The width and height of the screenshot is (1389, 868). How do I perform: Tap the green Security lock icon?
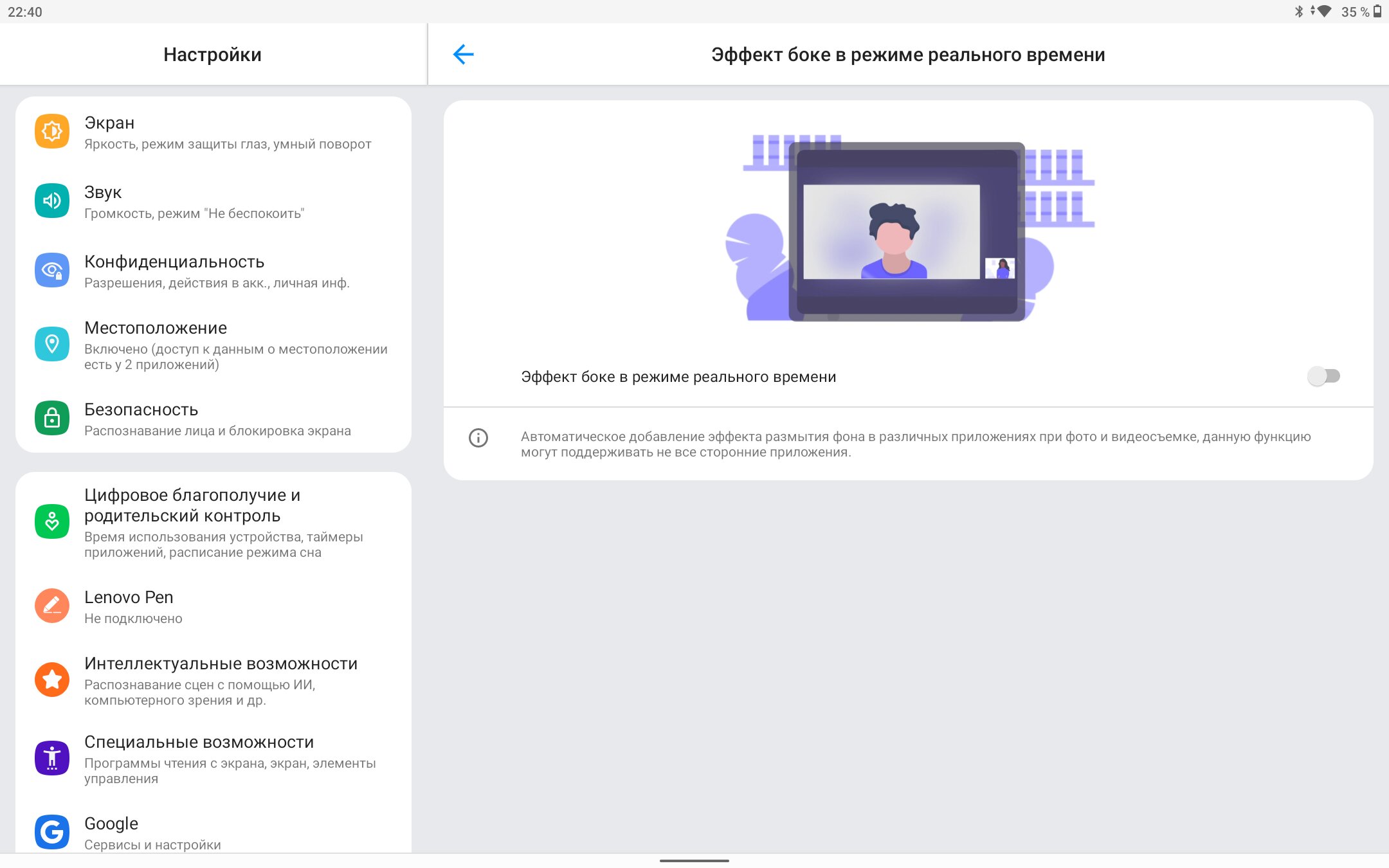click(x=52, y=419)
